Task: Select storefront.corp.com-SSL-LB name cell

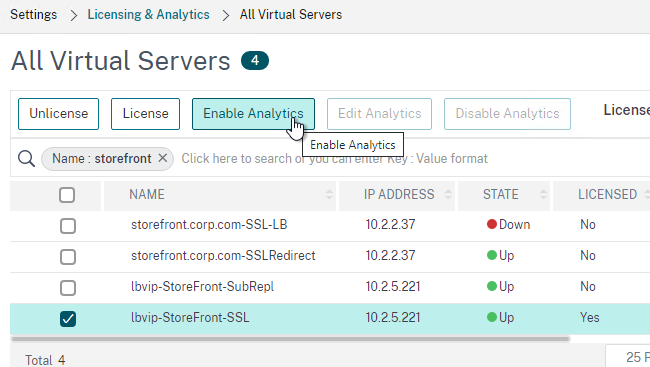Action: tap(209, 224)
